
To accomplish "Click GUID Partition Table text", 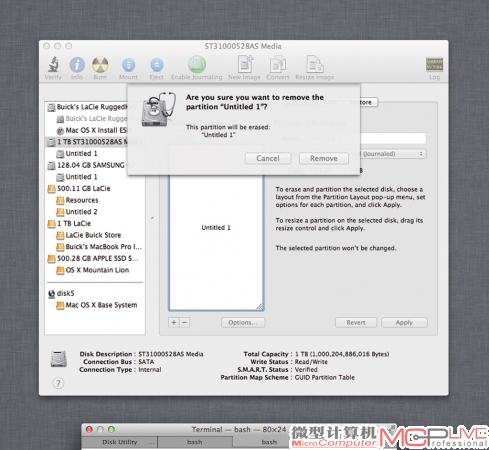I will pos(325,378).
